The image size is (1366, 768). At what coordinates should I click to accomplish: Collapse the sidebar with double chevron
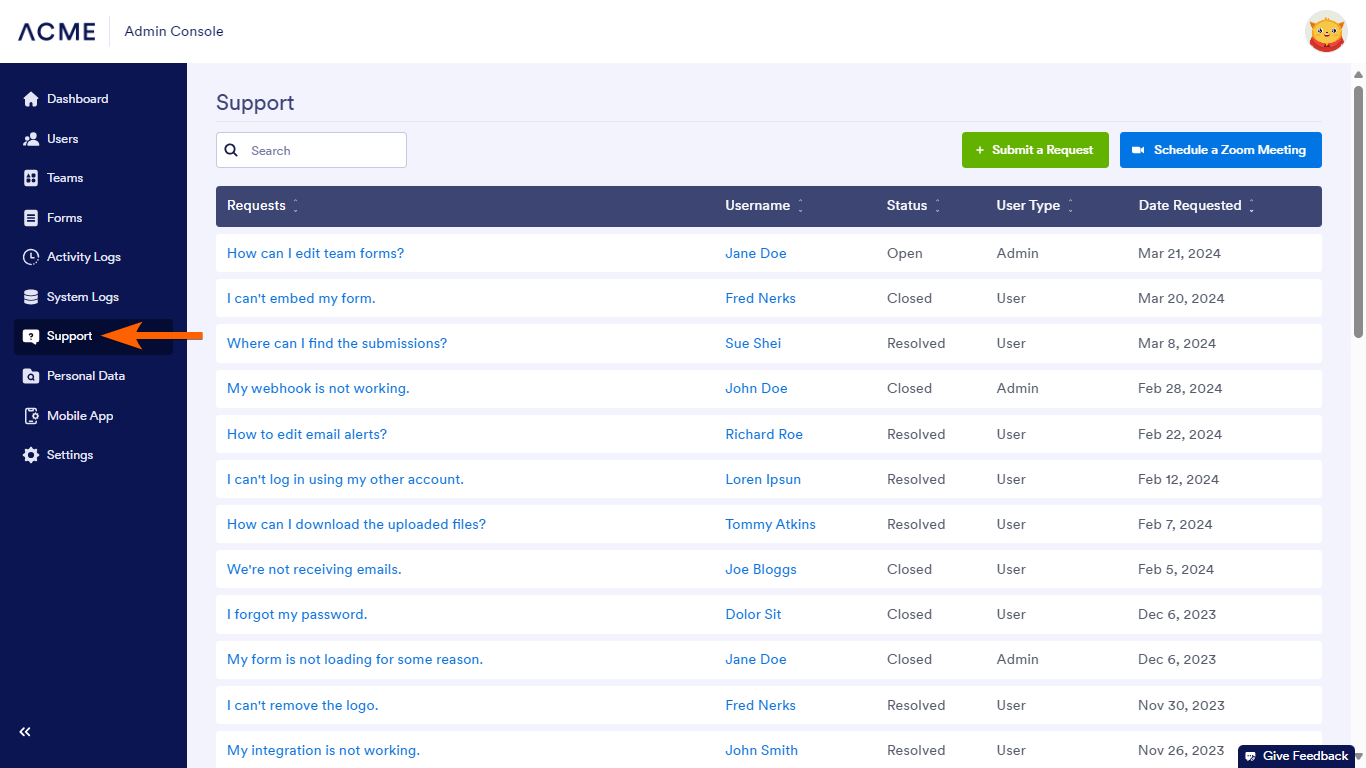pos(25,732)
